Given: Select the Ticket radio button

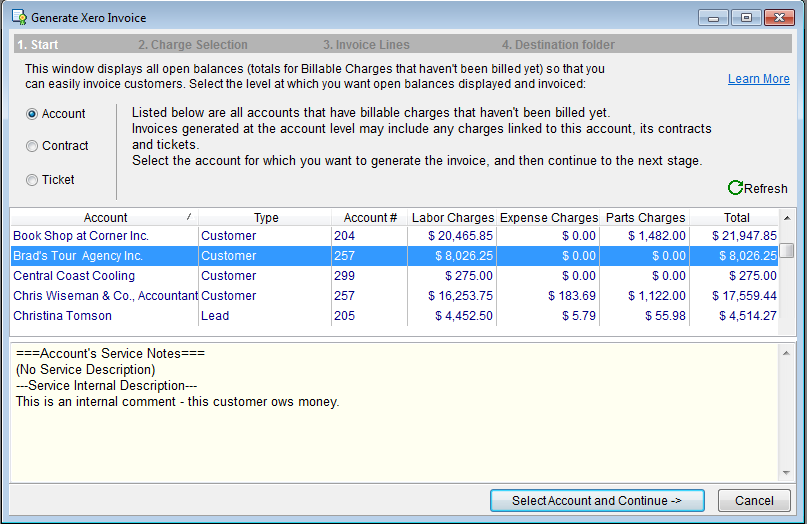Looking at the screenshot, I should [x=32, y=180].
